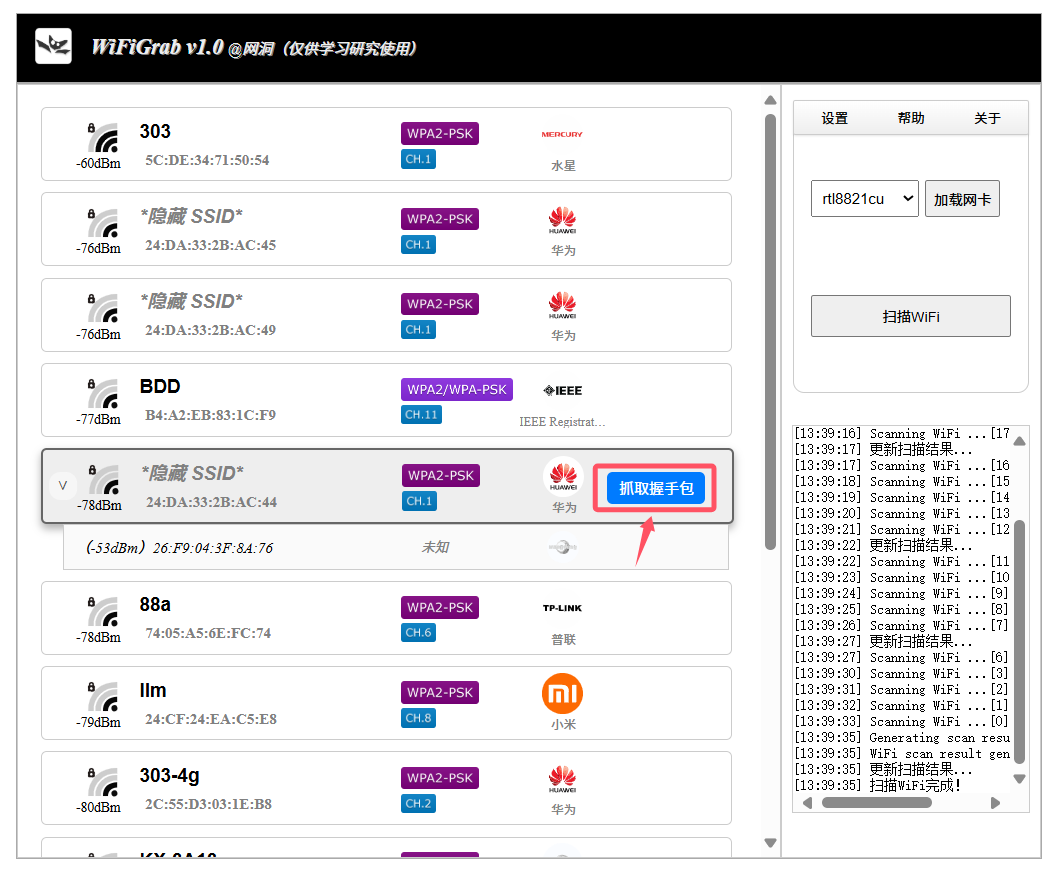The image size is (1050, 869).
Task: Click the WiFi list scroll-down arrow
Action: [770, 843]
